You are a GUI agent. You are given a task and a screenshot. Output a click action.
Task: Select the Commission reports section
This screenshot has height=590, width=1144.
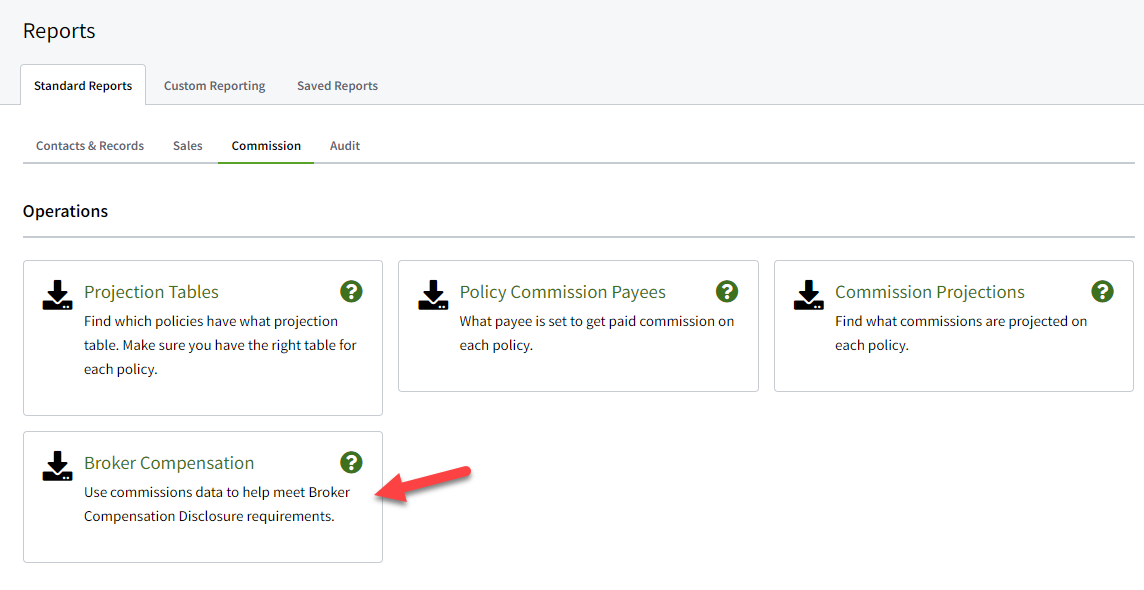click(265, 145)
